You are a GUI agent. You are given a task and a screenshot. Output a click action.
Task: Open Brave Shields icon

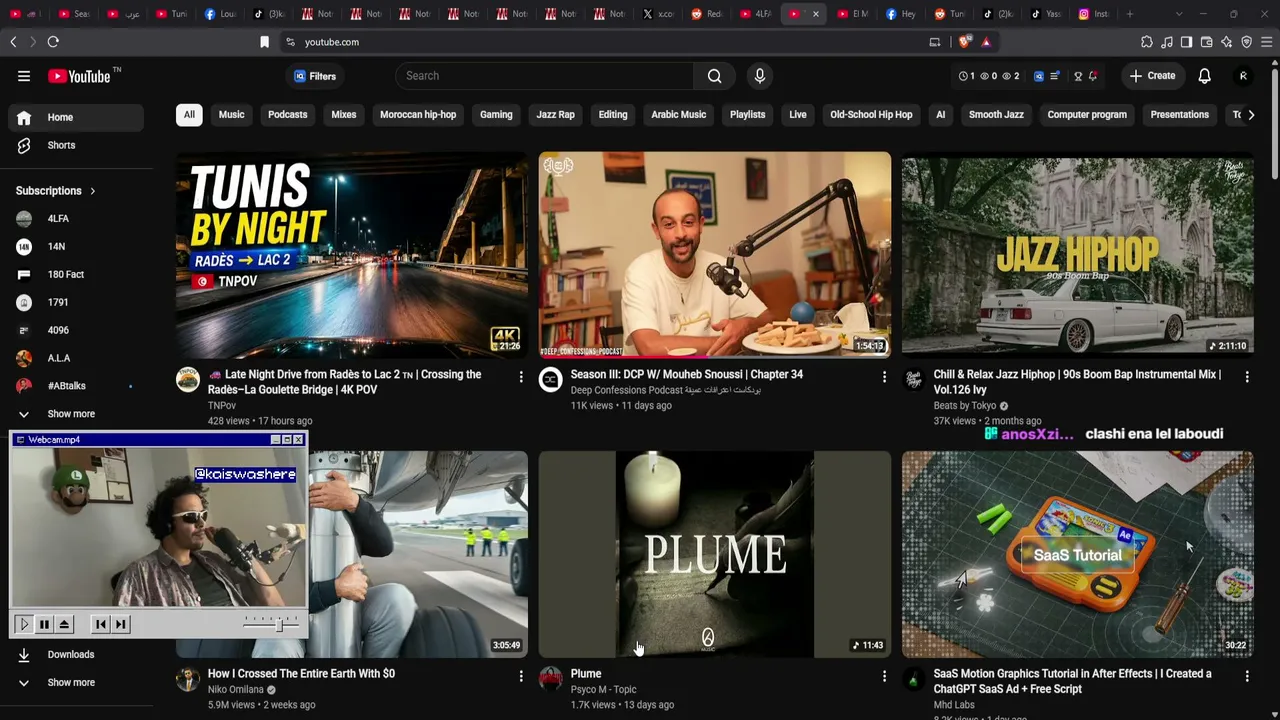[x=964, y=42]
